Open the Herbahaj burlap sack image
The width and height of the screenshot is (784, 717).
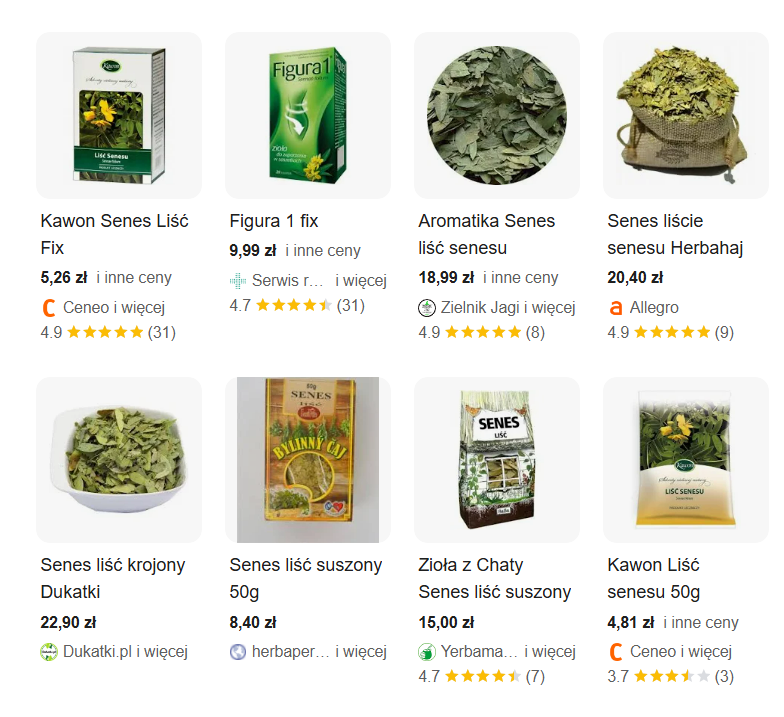pyautogui.click(x=686, y=116)
